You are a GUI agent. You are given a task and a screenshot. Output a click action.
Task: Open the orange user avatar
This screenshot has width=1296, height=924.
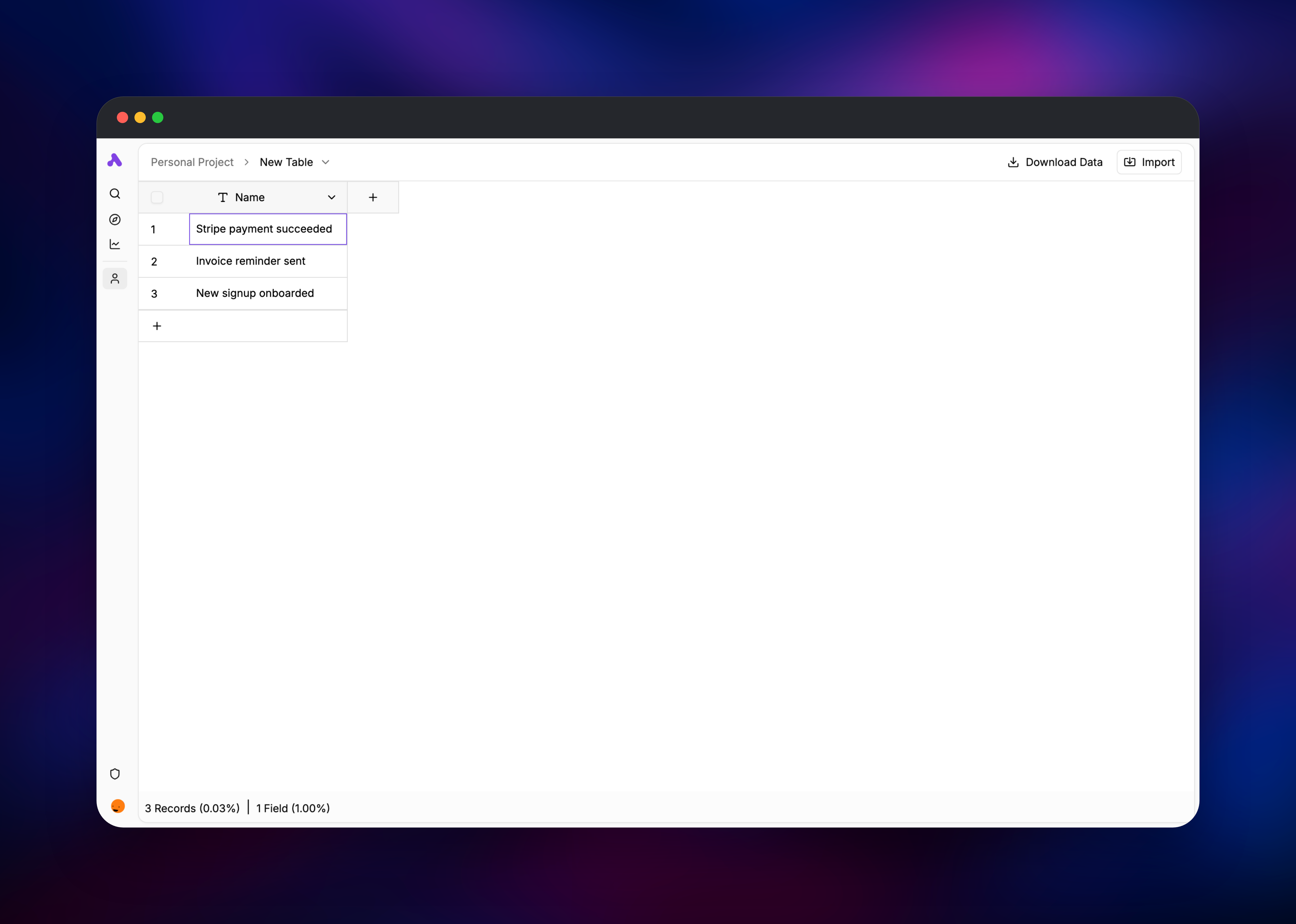[118, 806]
